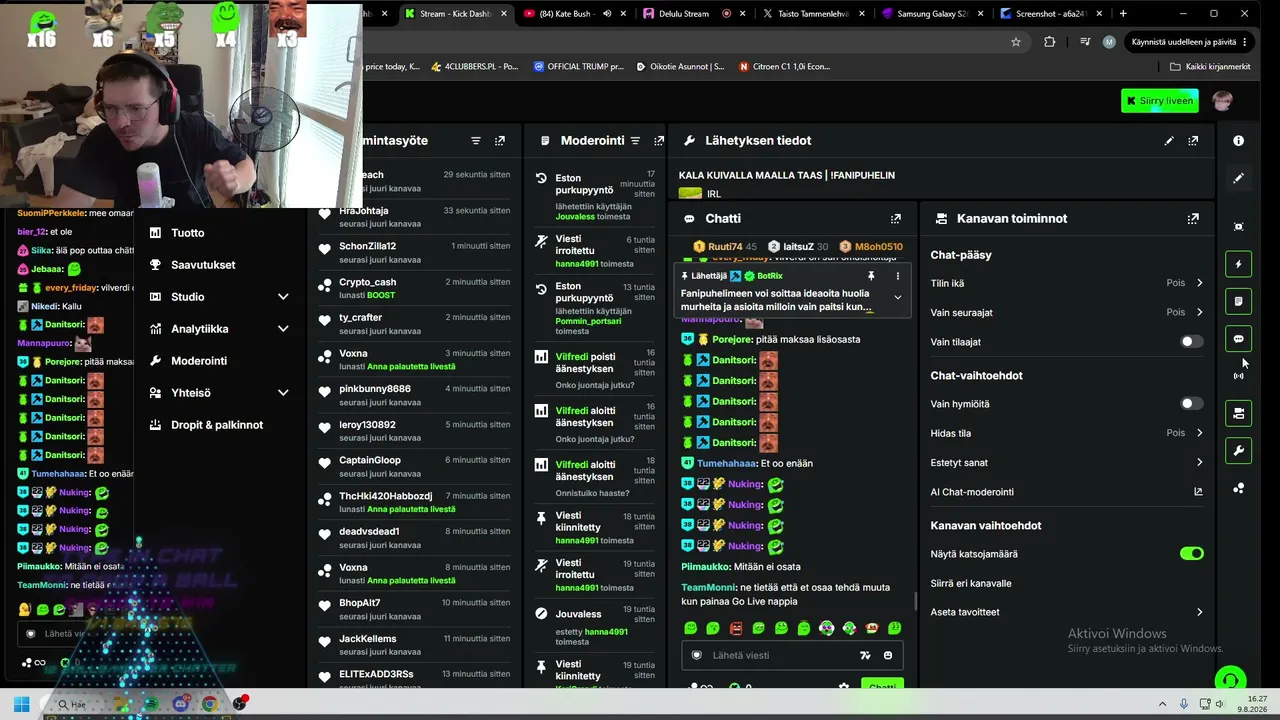Open the OFFICIAL TRUMP bookmark
Screen dimensions: 1280x720
pos(578,67)
